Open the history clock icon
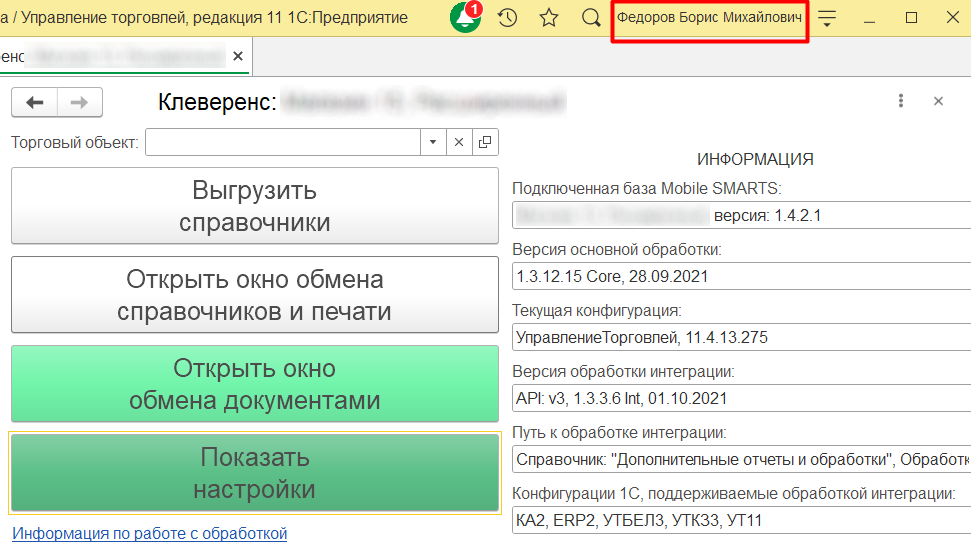 (x=507, y=17)
